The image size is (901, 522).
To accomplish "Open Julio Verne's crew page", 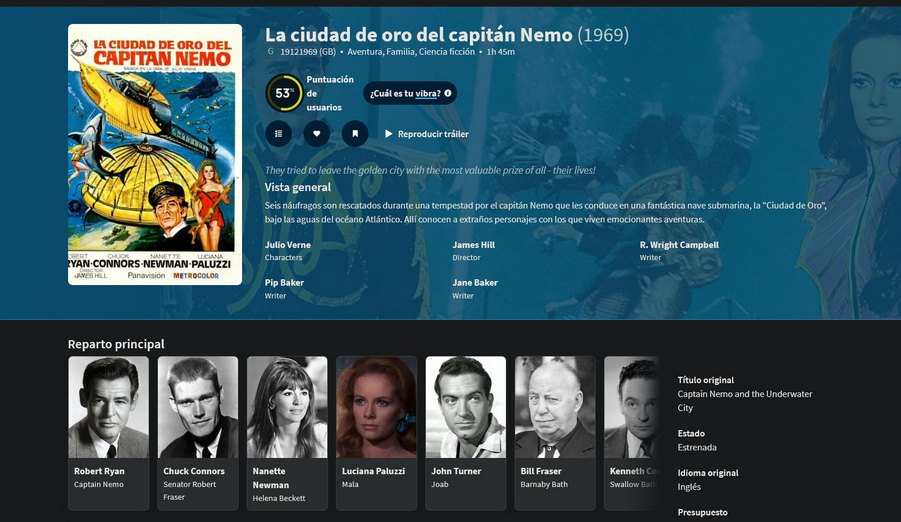I will (x=288, y=245).
